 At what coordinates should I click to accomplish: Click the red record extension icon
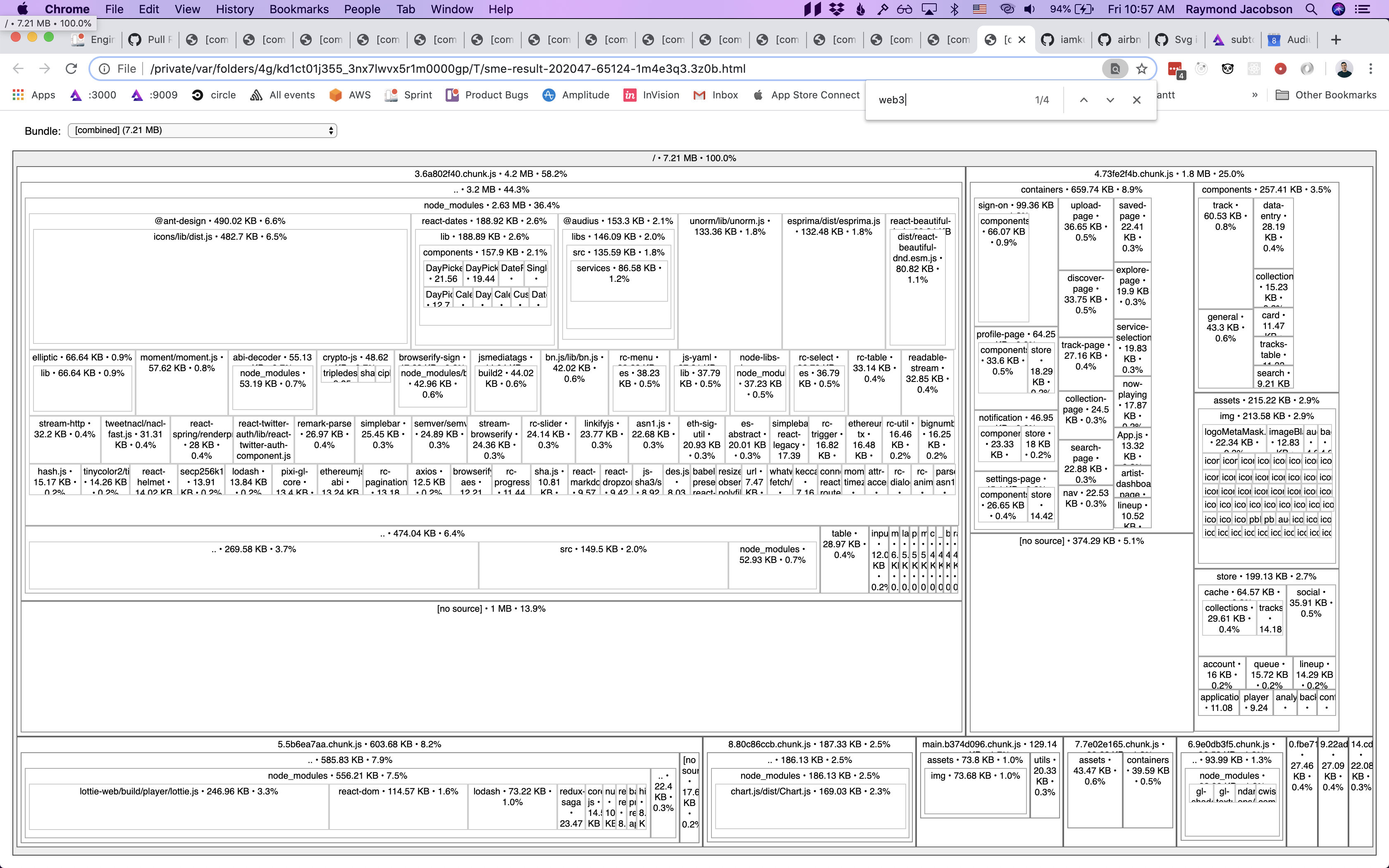click(1280, 69)
